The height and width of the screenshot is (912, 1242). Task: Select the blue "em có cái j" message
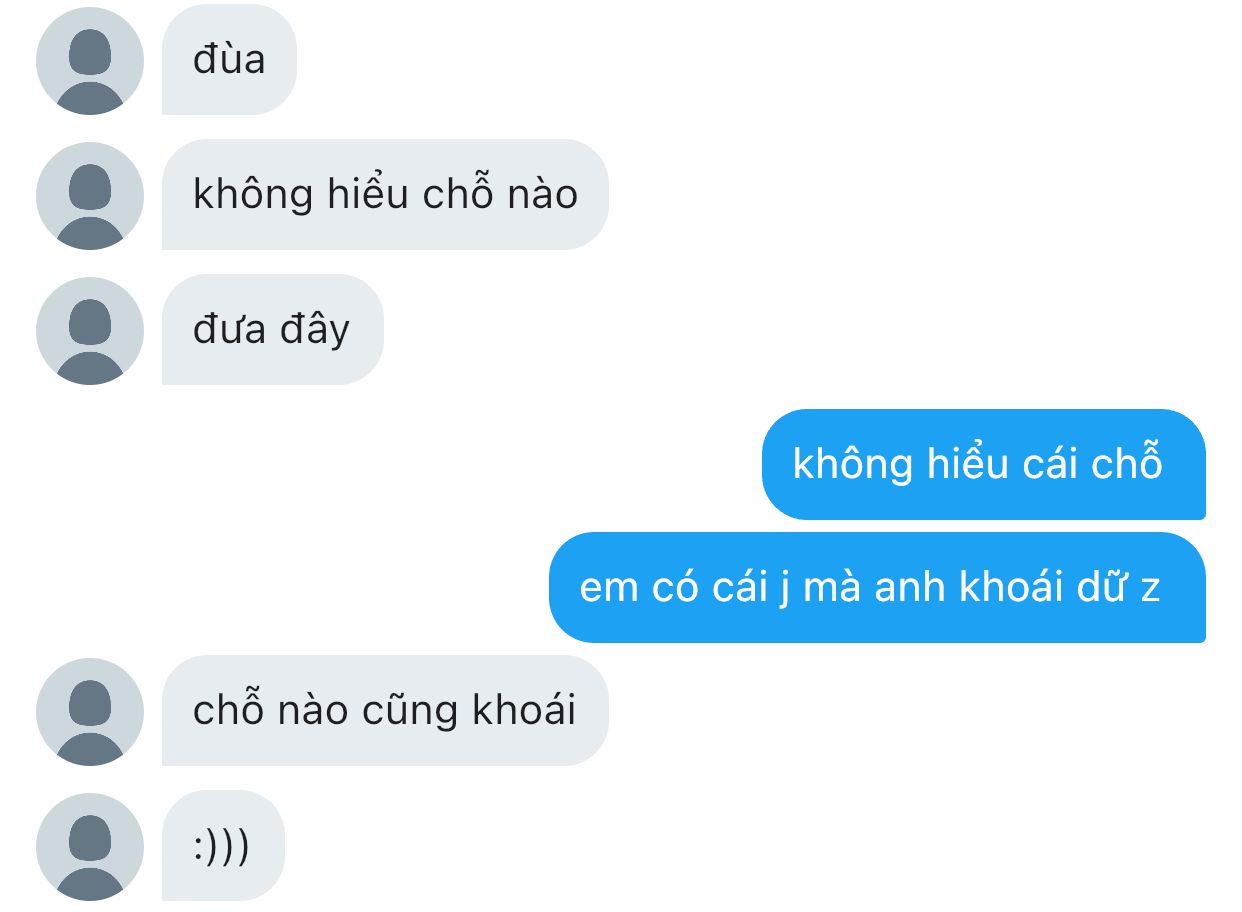pyautogui.click(x=877, y=587)
